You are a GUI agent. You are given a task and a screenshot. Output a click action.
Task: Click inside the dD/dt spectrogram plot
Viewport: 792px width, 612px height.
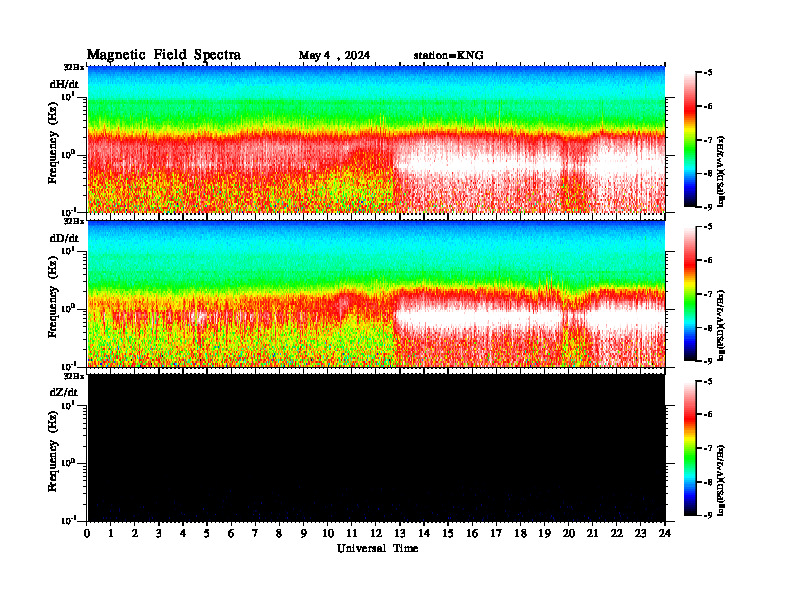(x=376, y=294)
